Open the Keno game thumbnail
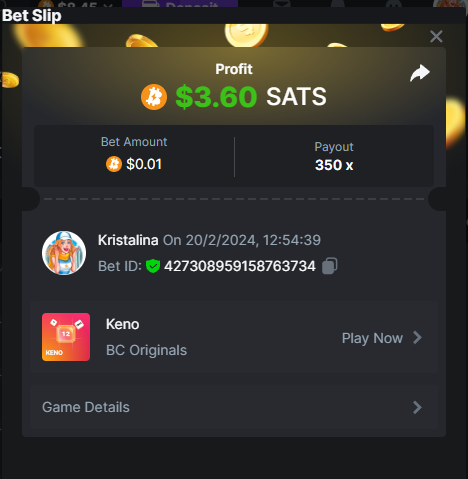Viewport: 468px width, 479px height. coord(66,337)
